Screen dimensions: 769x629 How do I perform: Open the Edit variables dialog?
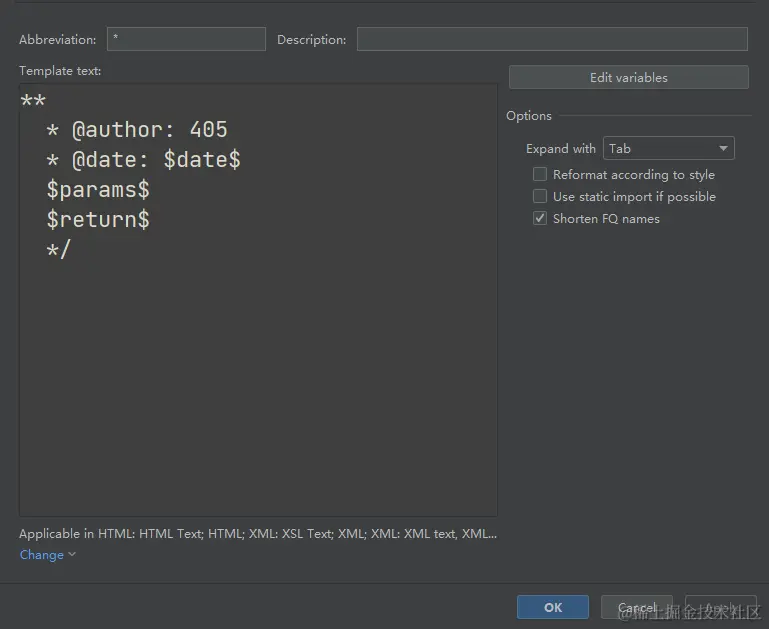click(629, 77)
